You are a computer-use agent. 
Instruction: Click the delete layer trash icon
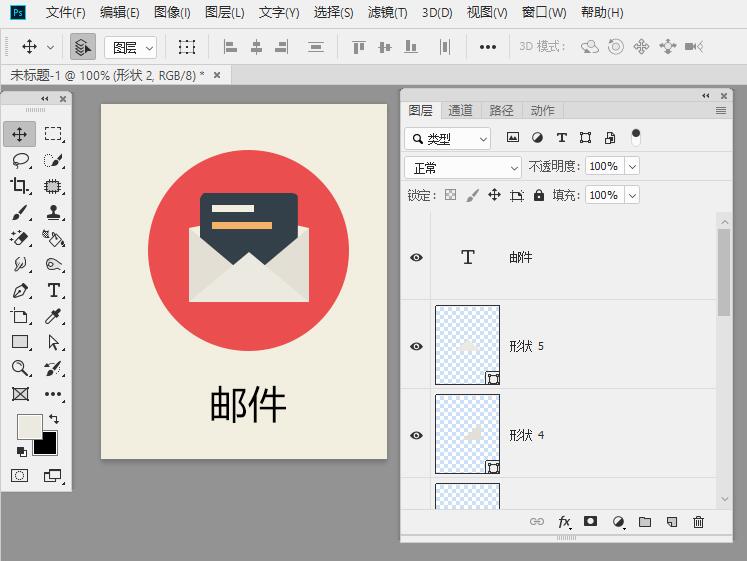coord(698,522)
